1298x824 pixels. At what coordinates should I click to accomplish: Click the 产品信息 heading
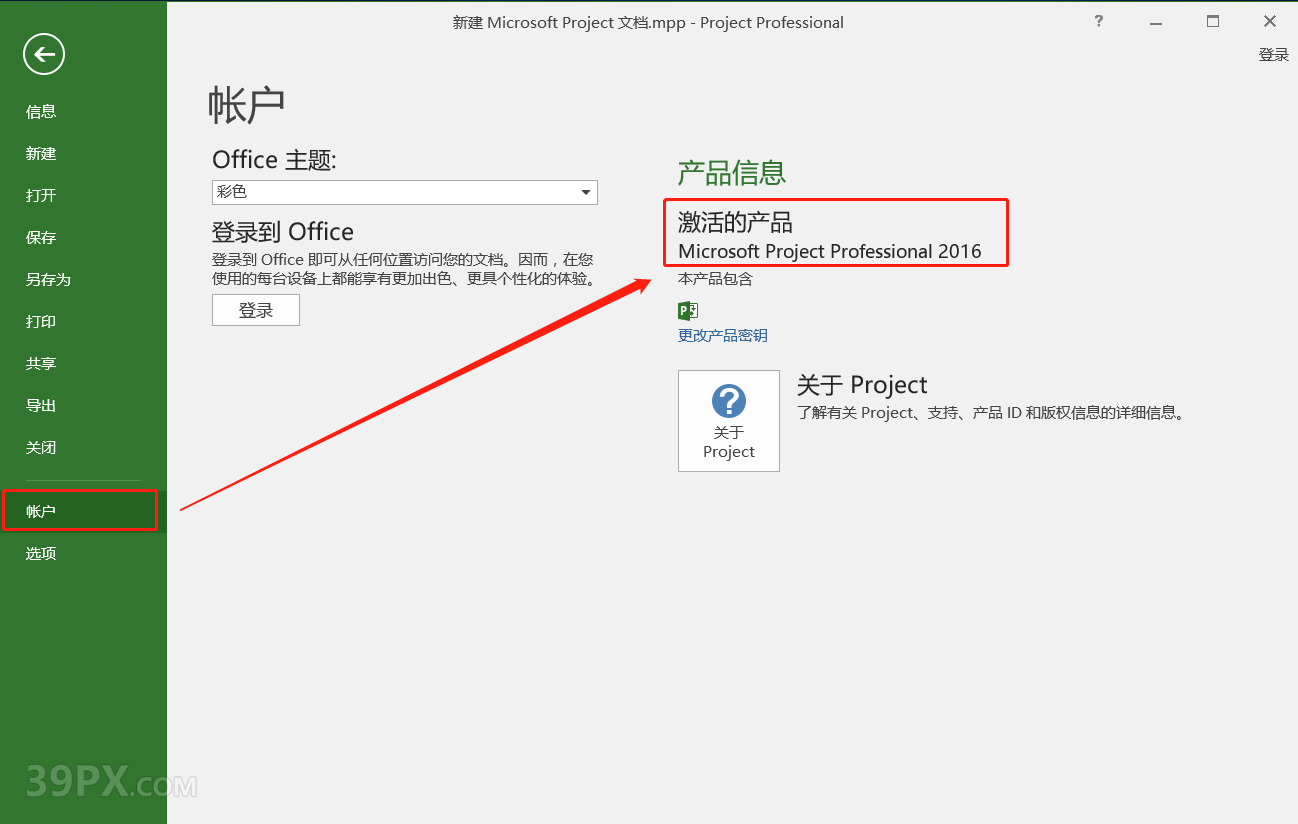[732, 173]
